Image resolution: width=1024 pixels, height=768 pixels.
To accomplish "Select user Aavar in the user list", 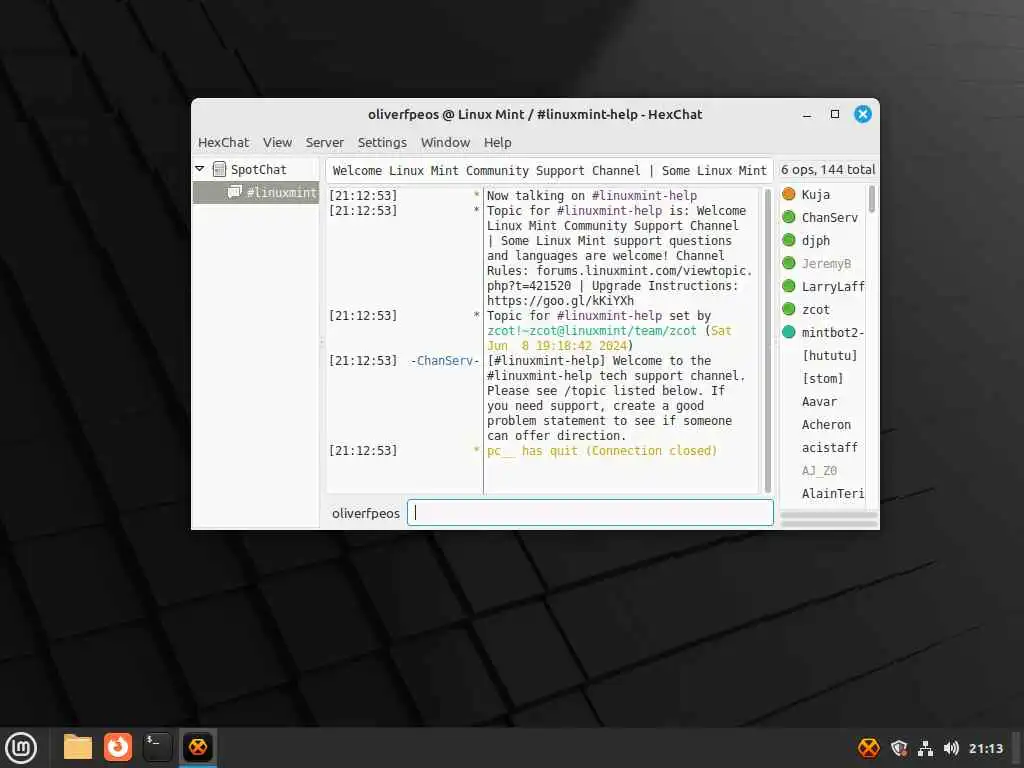I will (x=819, y=402).
